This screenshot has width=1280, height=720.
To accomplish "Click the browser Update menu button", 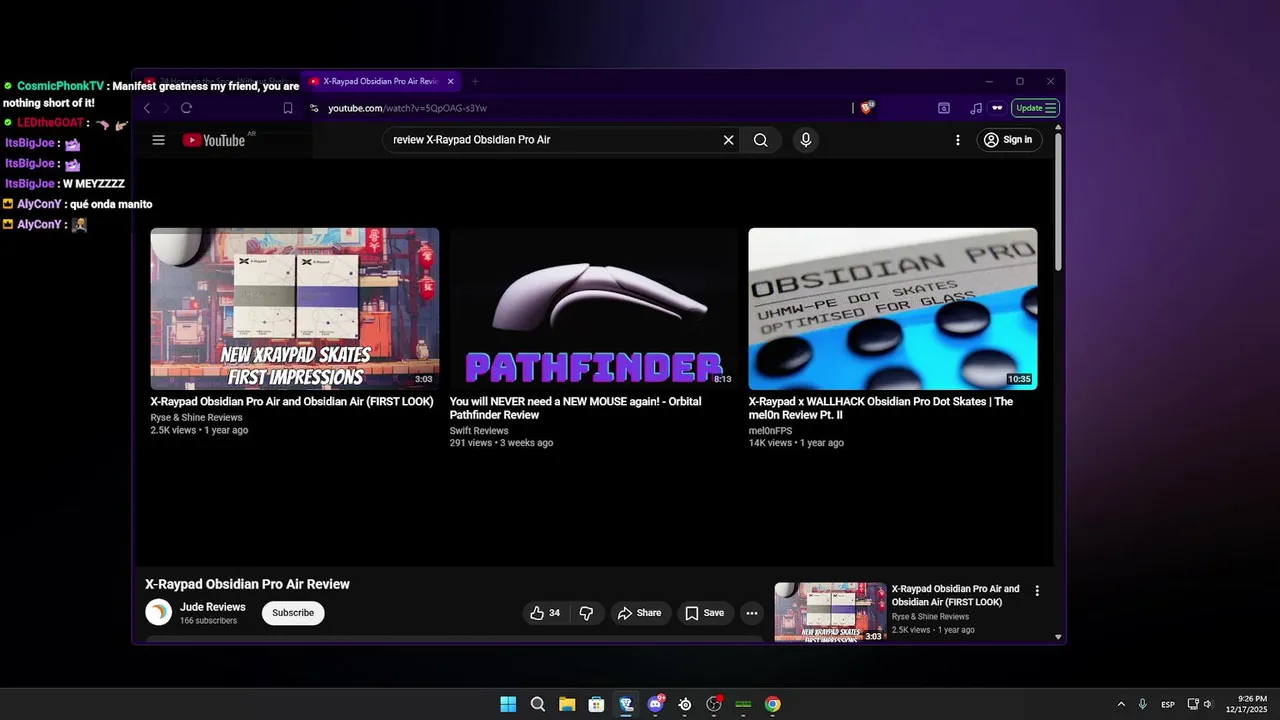I will (x=1035, y=108).
